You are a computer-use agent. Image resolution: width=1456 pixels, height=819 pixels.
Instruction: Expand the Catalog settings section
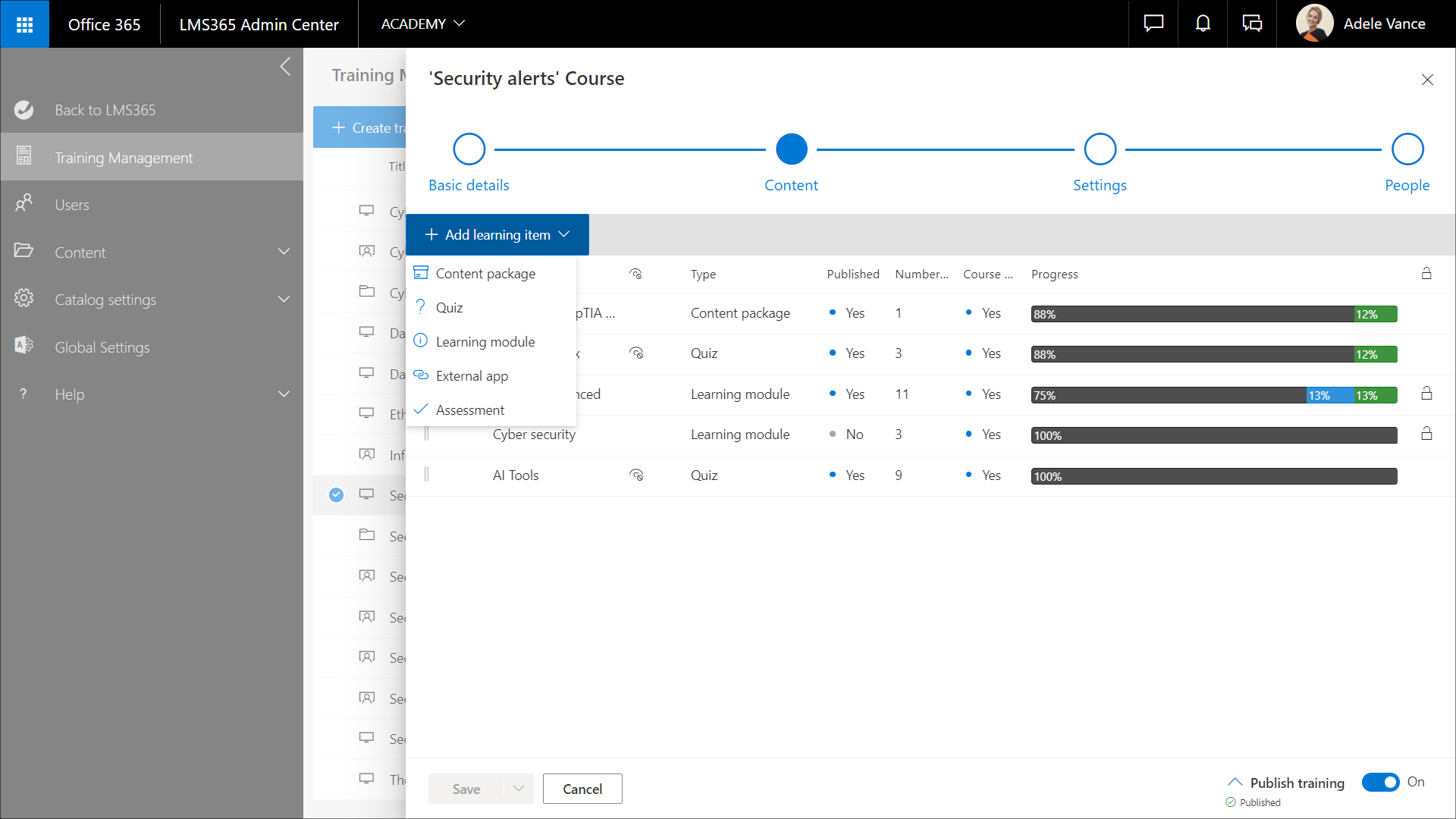[x=284, y=300]
